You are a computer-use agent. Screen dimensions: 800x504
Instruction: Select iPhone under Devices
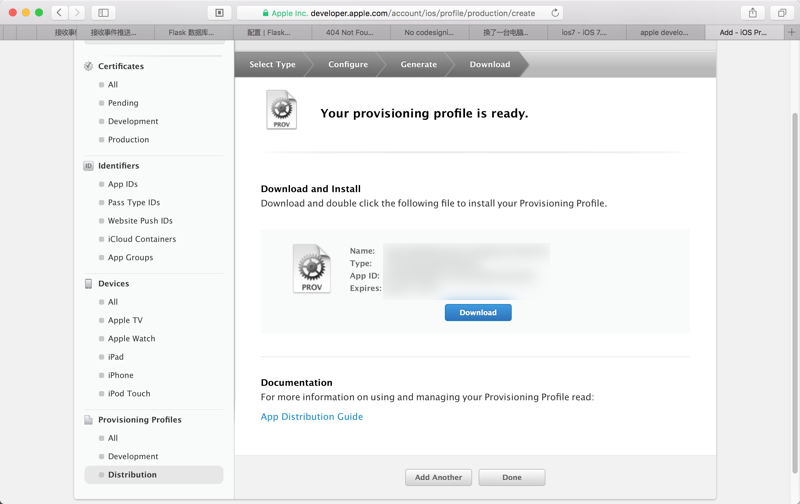(x=120, y=375)
